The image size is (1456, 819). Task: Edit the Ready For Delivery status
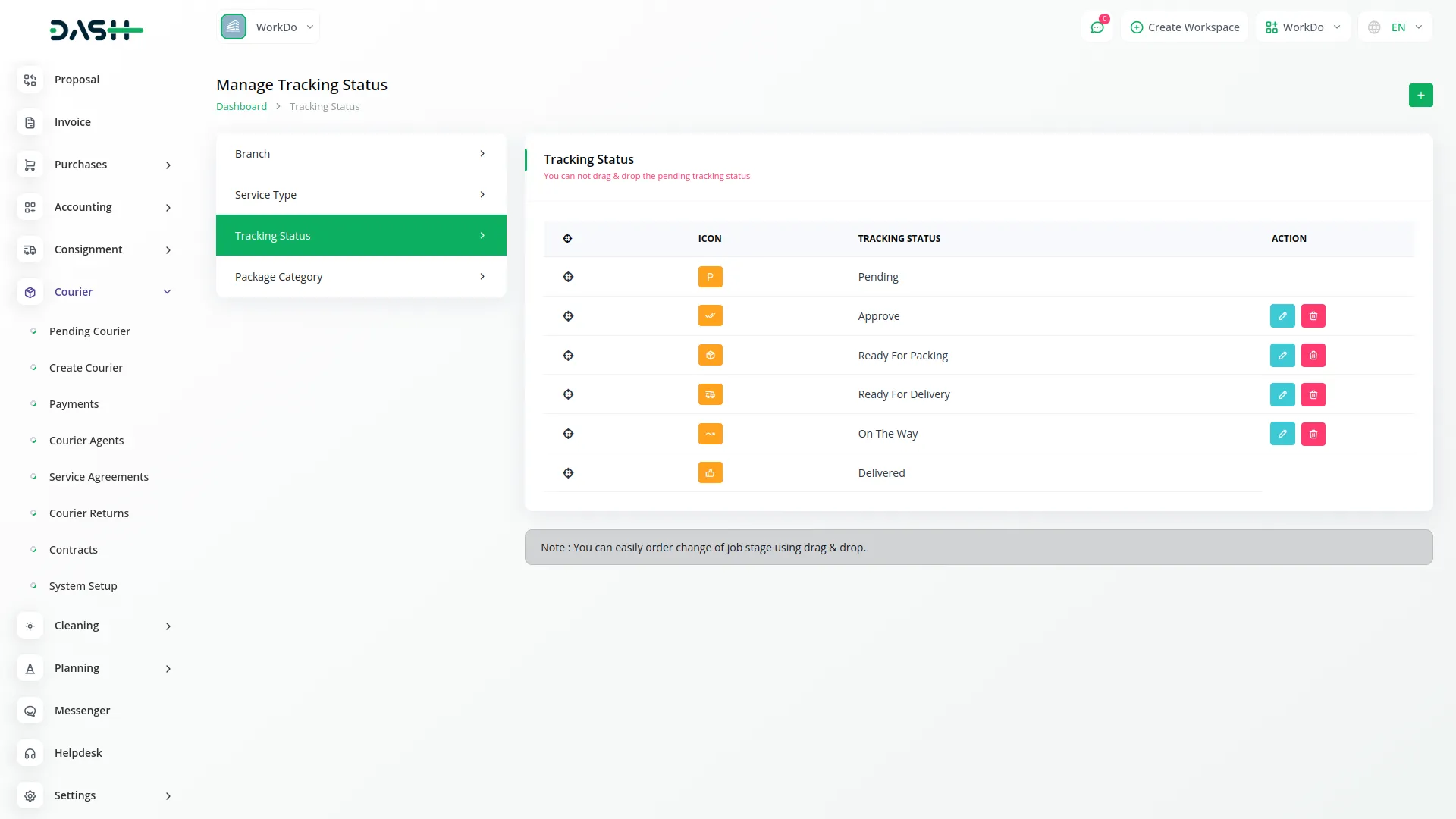click(1282, 394)
